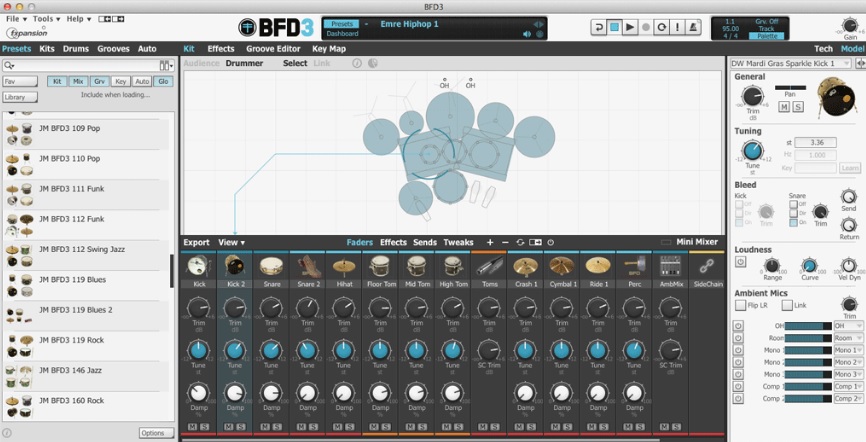Open the Fav dropdown in browser
The width and height of the screenshot is (866, 442).
click(x=20, y=82)
